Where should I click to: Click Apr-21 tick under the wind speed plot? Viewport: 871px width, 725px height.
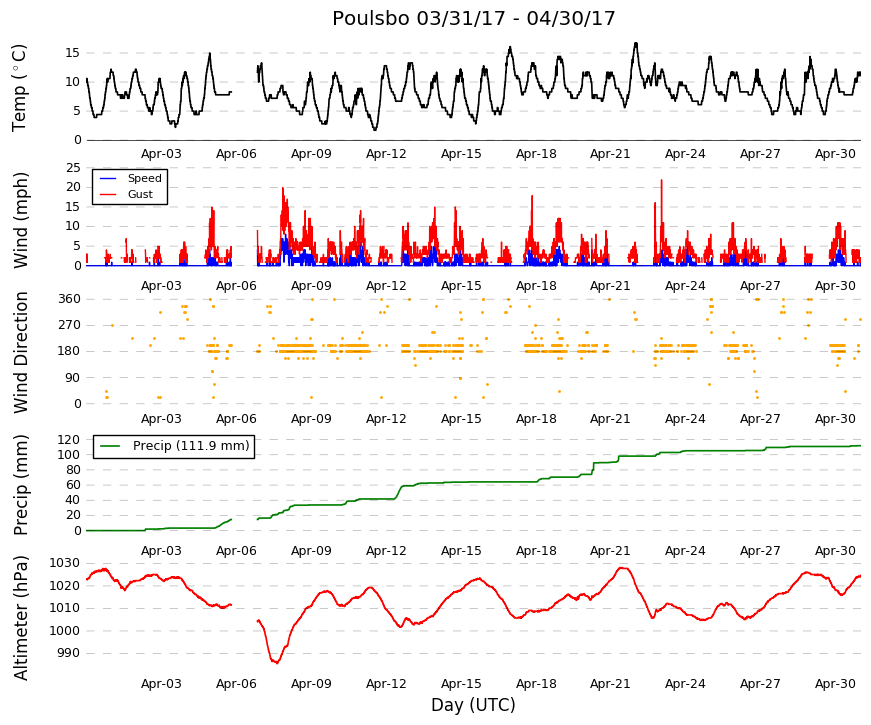(610, 286)
